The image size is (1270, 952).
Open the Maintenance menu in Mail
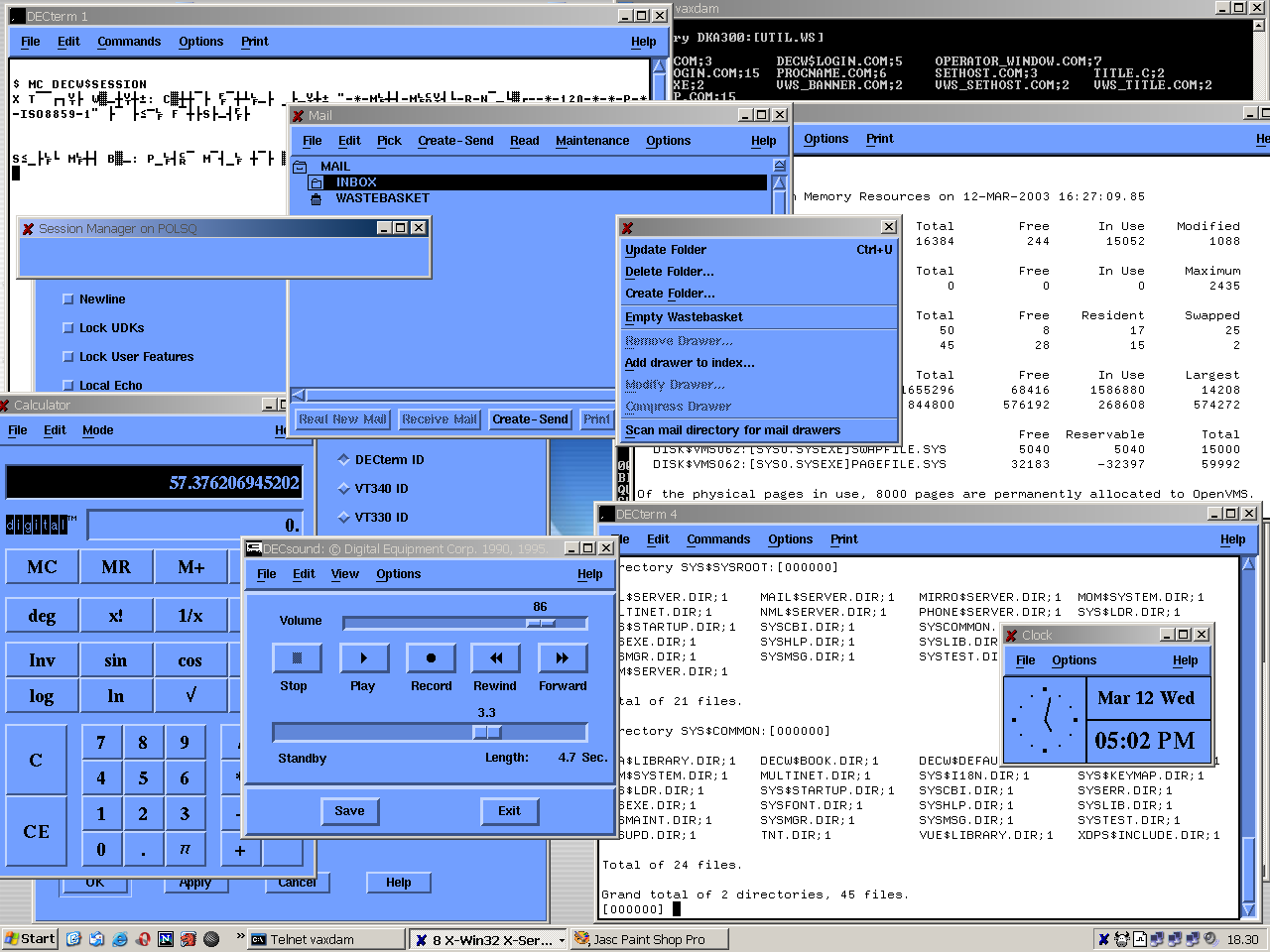pos(591,141)
